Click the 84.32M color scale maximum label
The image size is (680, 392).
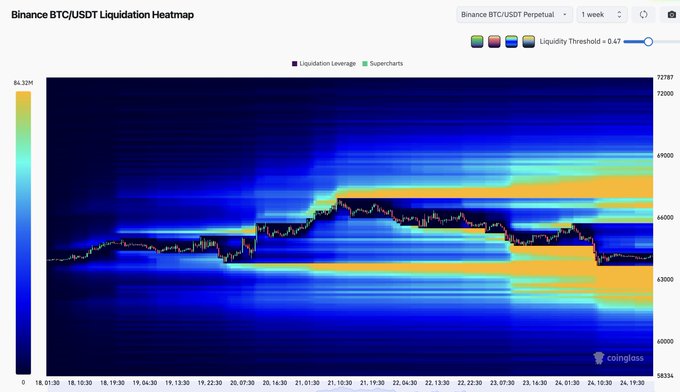click(23, 83)
